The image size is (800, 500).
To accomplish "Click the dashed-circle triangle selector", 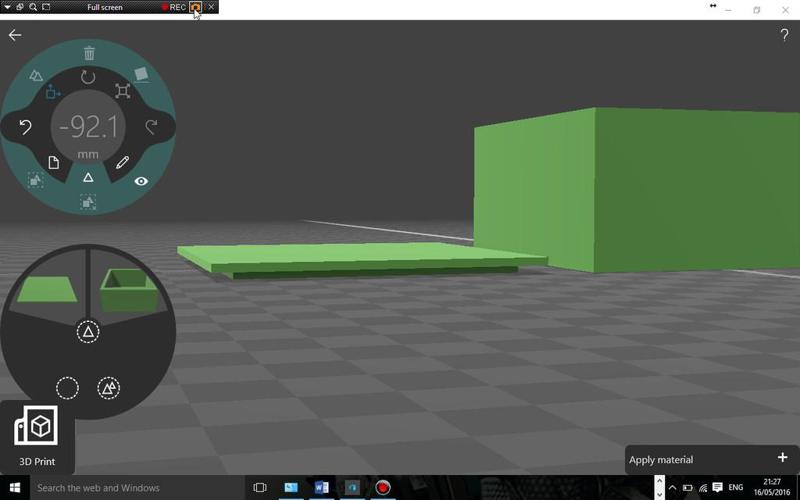I will (88, 332).
